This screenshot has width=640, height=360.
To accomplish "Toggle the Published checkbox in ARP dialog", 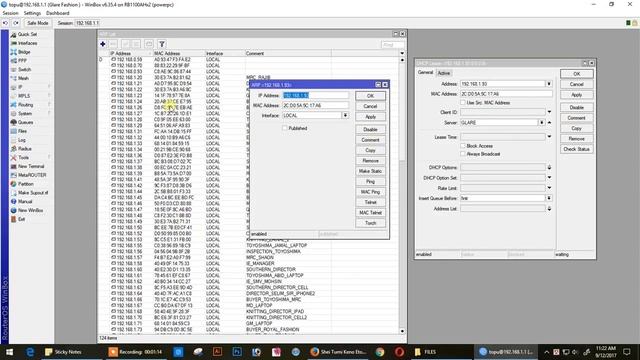I will click(x=284, y=128).
